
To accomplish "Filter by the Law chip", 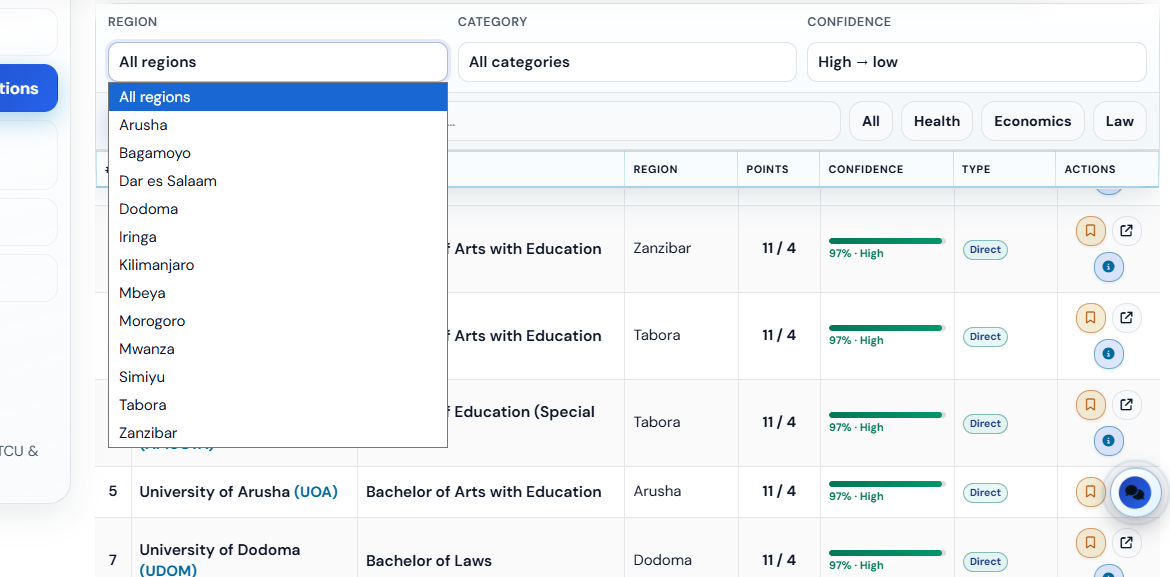I will (1119, 121).
